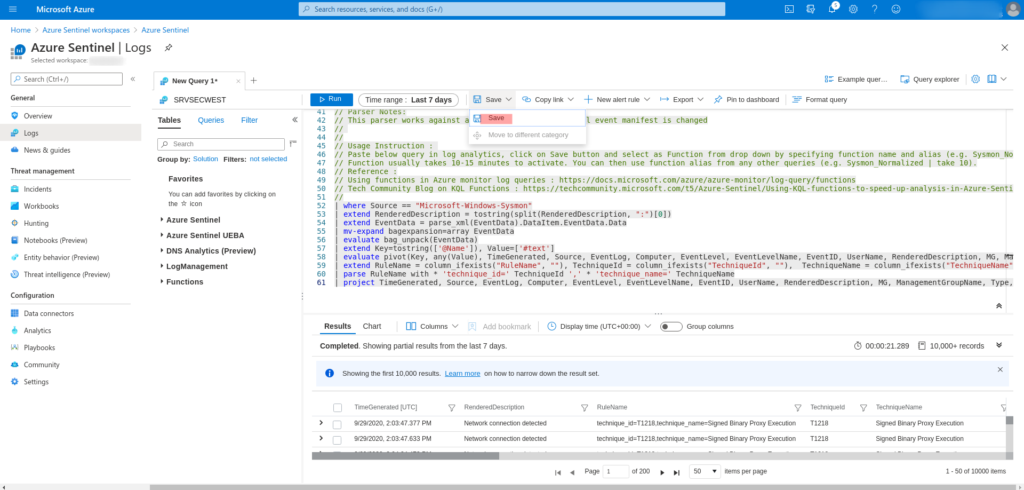
Task: Open Cloud Shell from top bar
Action: point(789,9)
